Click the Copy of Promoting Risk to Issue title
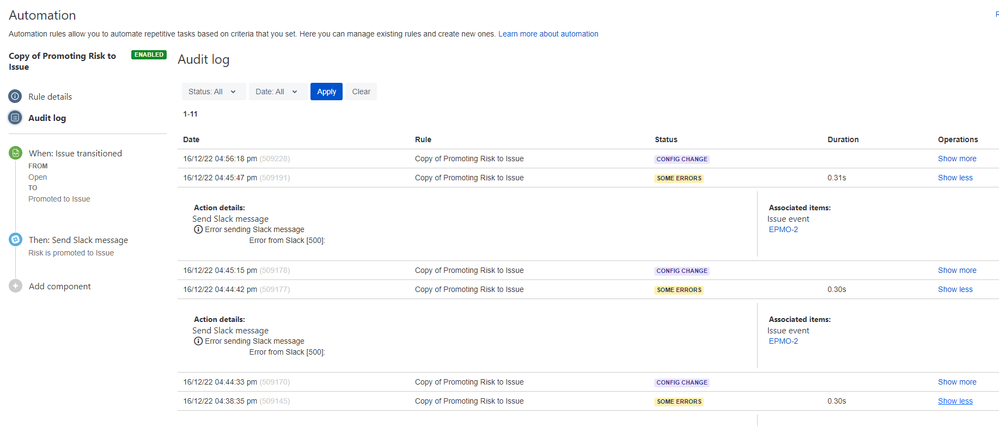This screenshot has width=999, height=426. pyautogui.click(x=62, y=61)
